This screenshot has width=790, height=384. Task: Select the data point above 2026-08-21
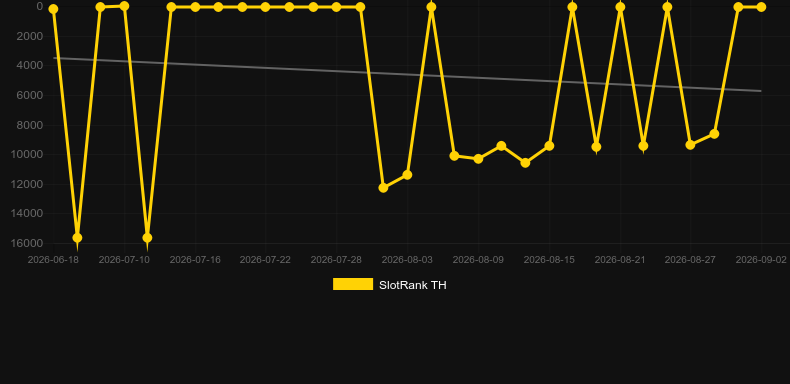coord(620,7)
